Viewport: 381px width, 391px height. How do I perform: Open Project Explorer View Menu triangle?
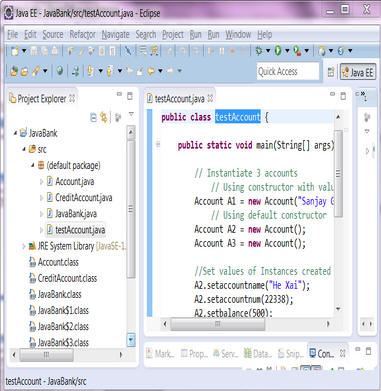tap(131, 115)
